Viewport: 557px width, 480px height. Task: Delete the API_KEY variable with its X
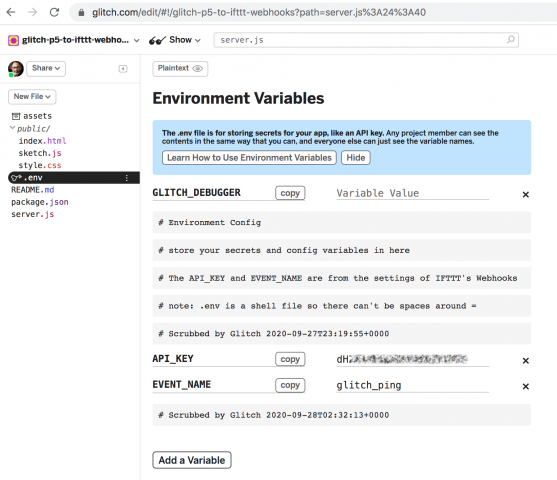[x=526, y=361]
